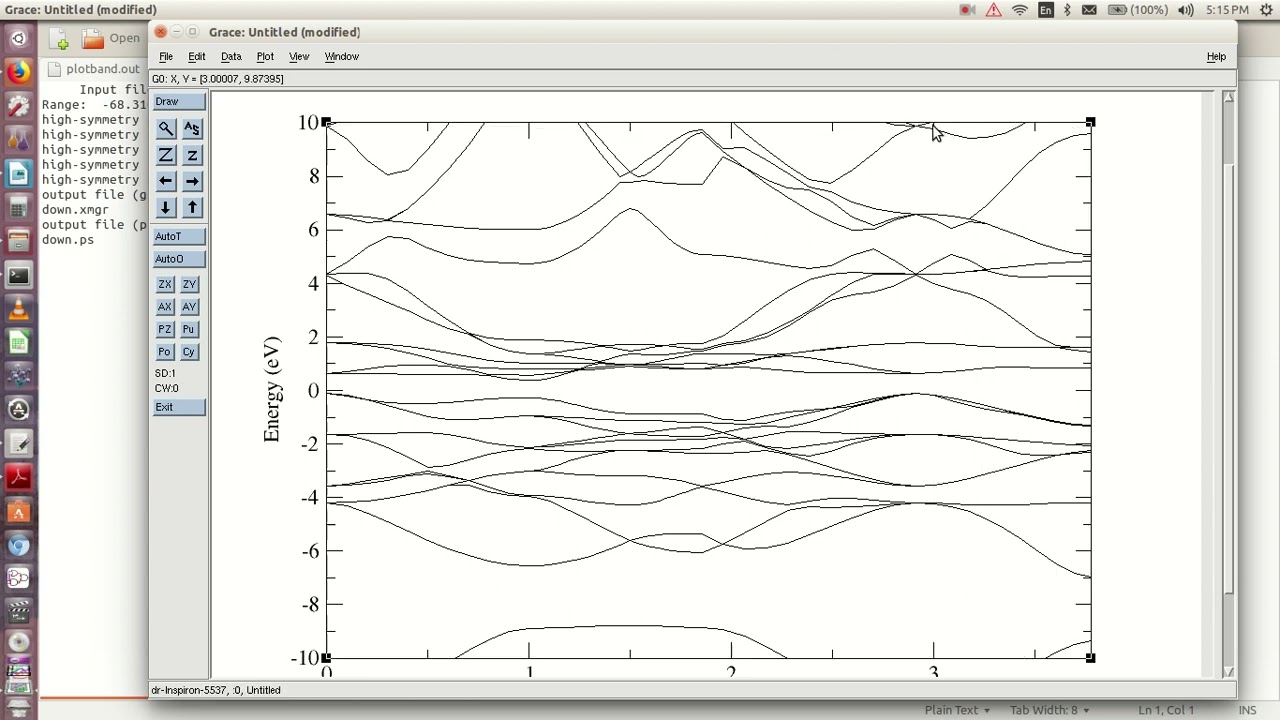The height and width of the screenshot is (720, 1280).
Task: Click the red warning triangle indicator
Action: pos(993,10)
